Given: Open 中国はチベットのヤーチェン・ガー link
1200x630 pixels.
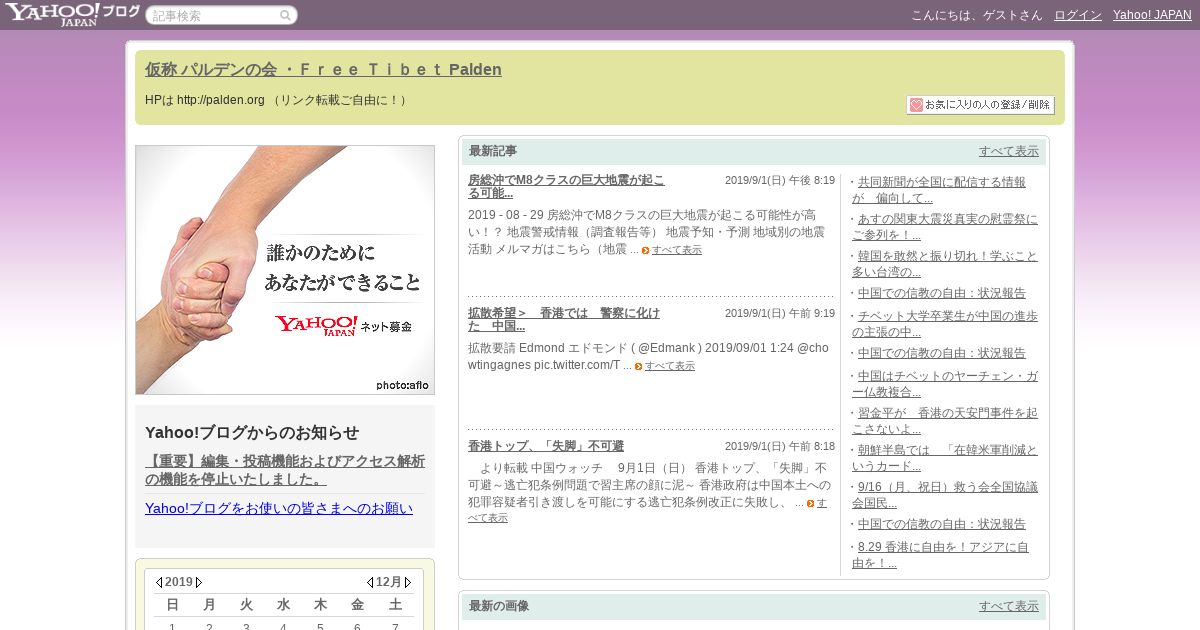Looking at the screenshot, I should point(946,384).
